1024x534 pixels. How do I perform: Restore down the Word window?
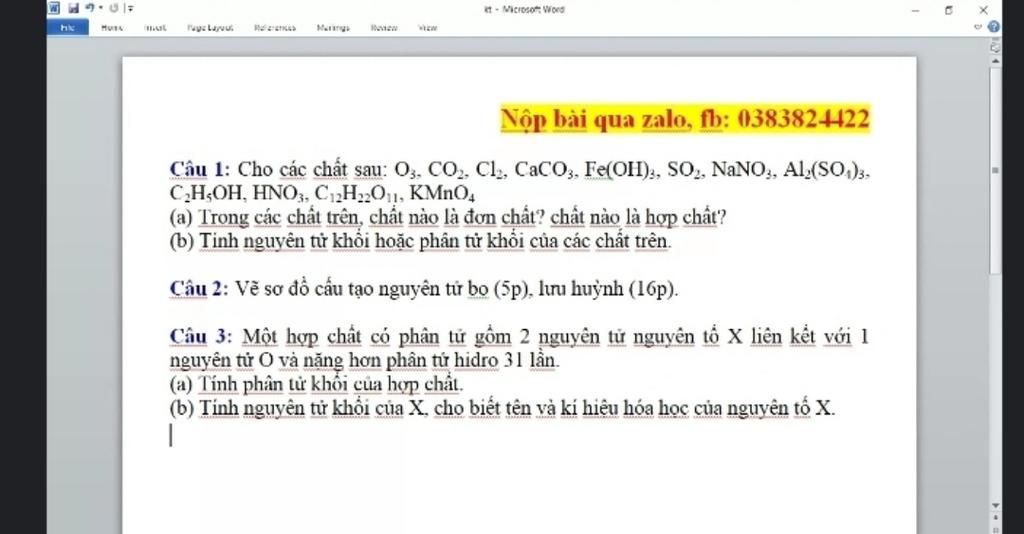948,10
